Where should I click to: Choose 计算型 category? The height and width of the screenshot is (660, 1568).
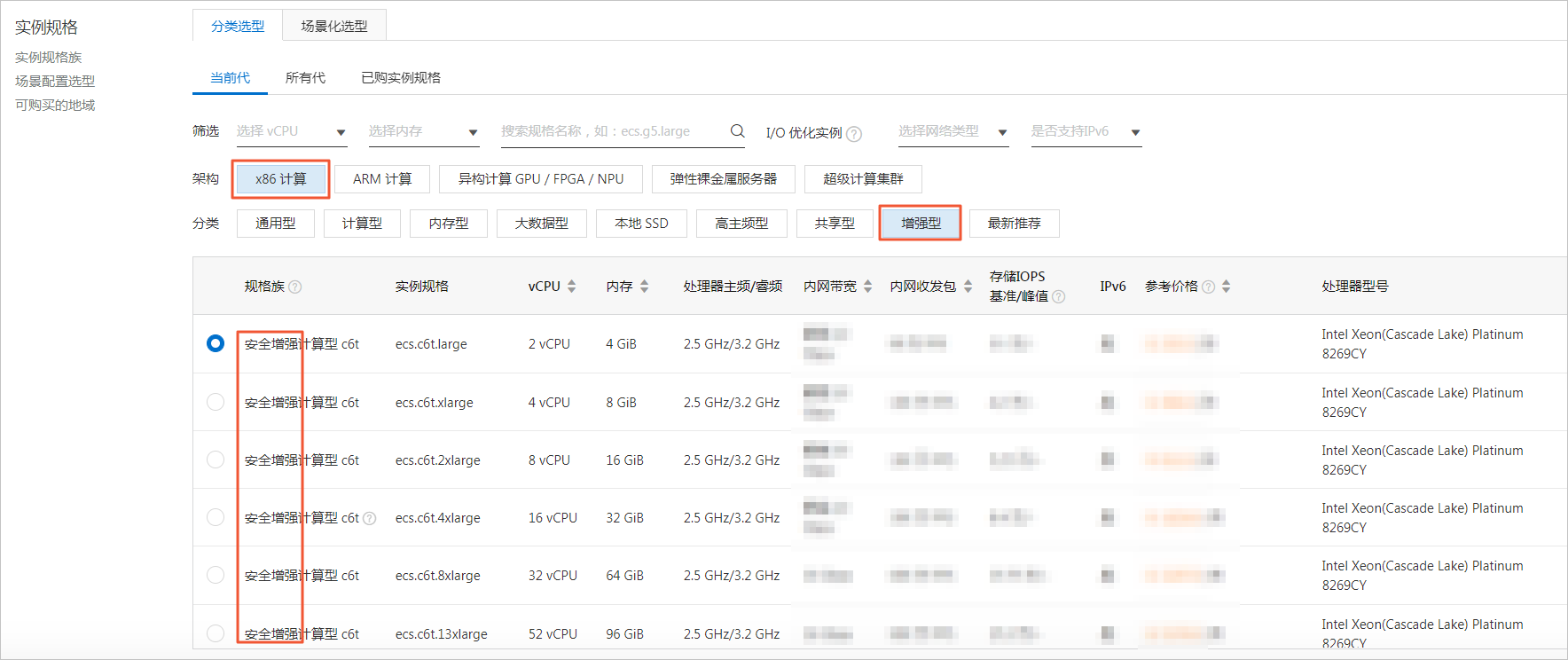(362, 224)
